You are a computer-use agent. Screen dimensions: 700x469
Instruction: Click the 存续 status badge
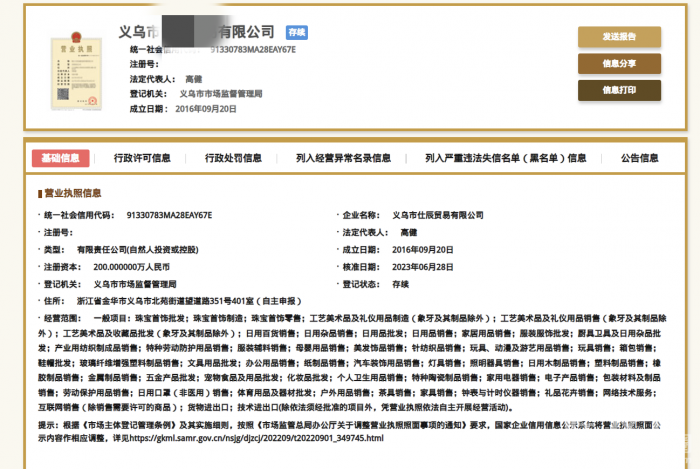(x=297, y=32)
